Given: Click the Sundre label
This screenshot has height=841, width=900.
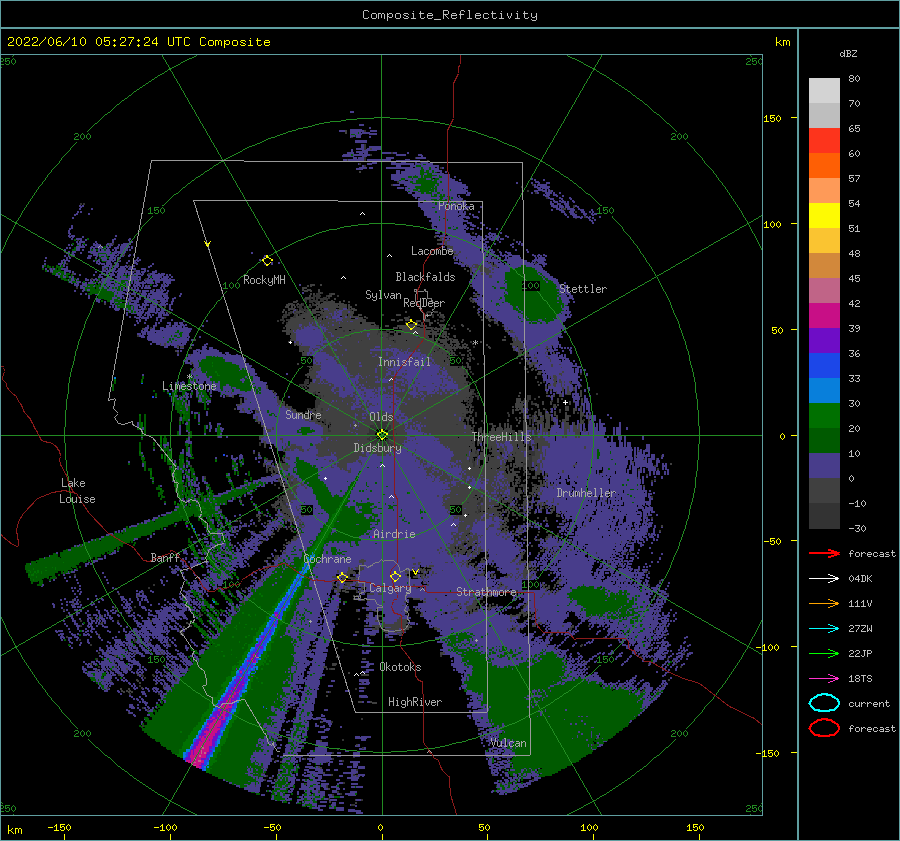Looking at the screenshot, I should click(x=304, y=414).
